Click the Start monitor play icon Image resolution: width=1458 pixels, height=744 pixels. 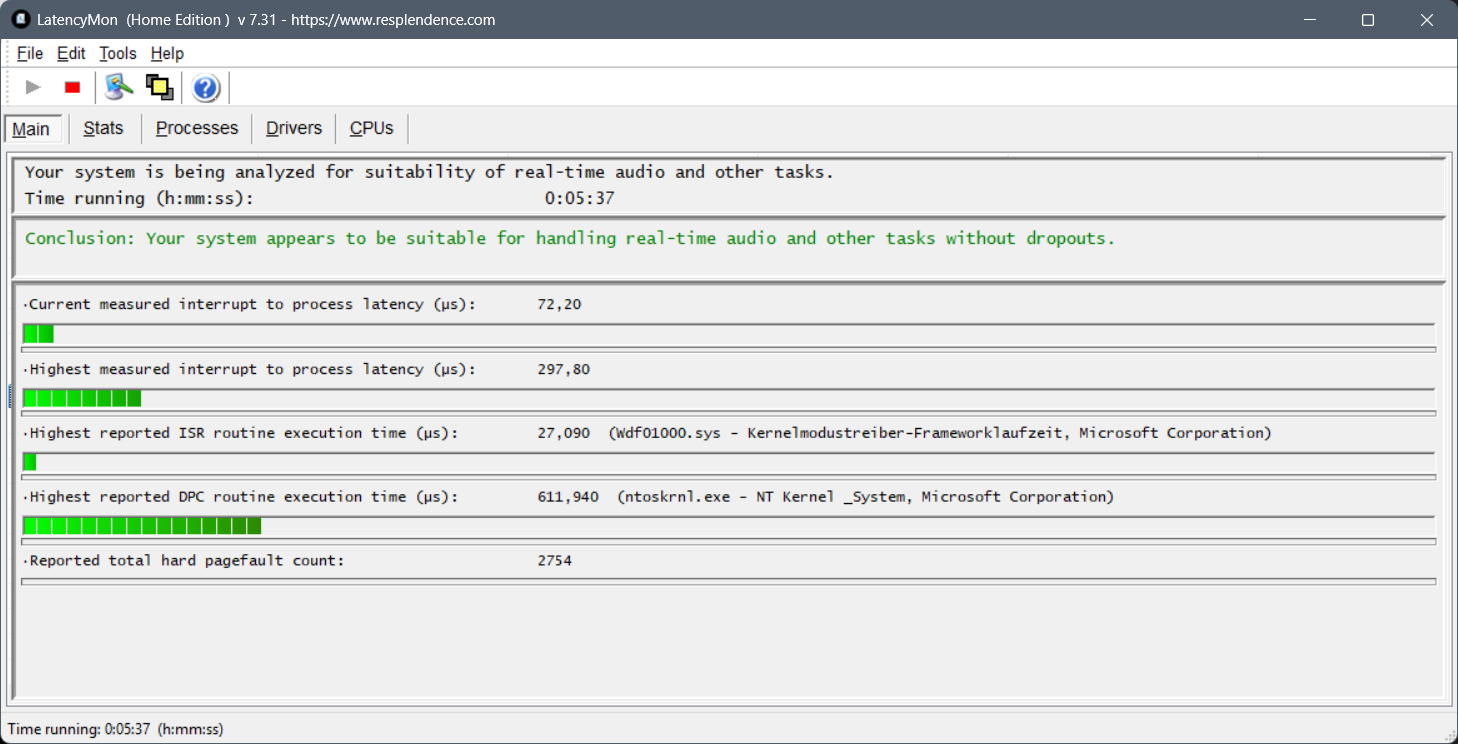(33, 88)
